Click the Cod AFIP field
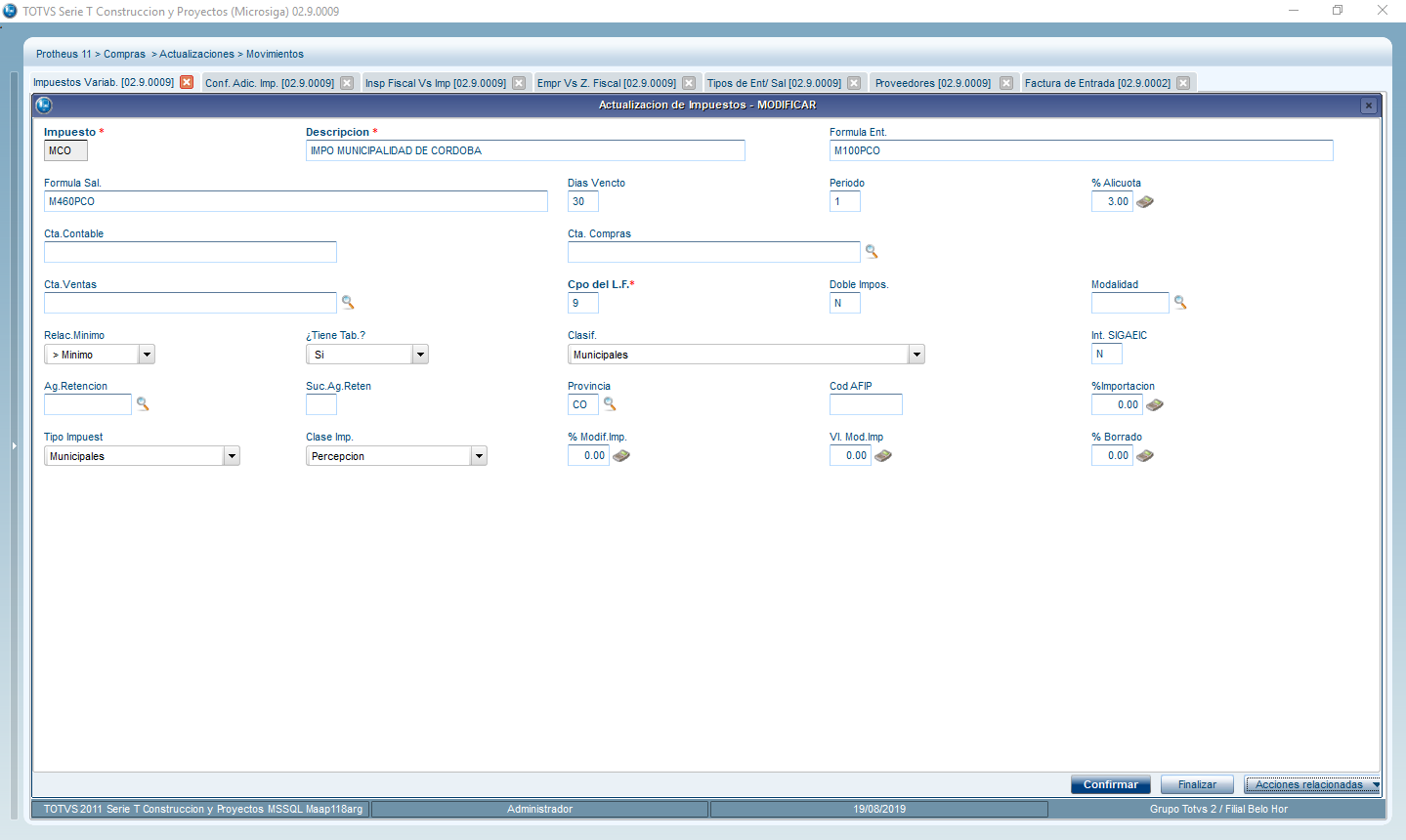The height and width of the screenshot is (840, 1406). pos(866,404)
